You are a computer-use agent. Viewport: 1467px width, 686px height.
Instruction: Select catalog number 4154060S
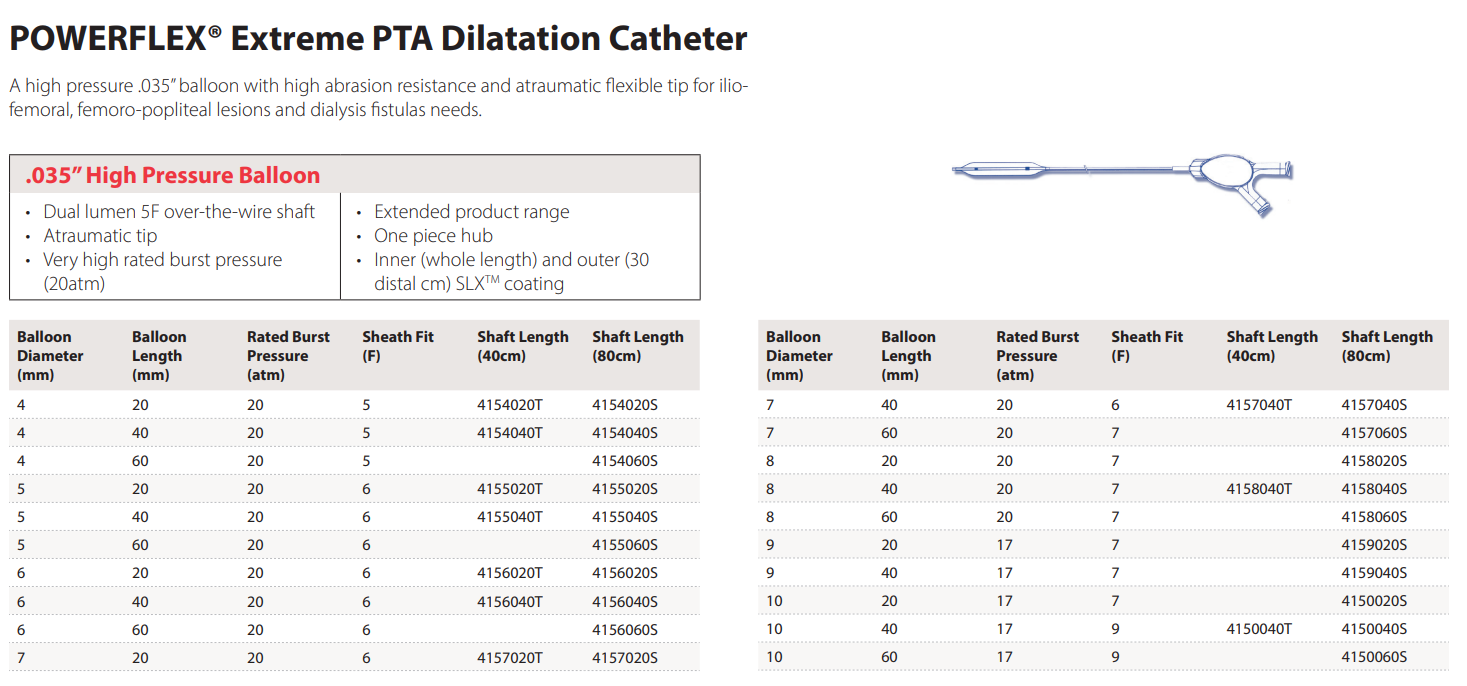(625, 461)
